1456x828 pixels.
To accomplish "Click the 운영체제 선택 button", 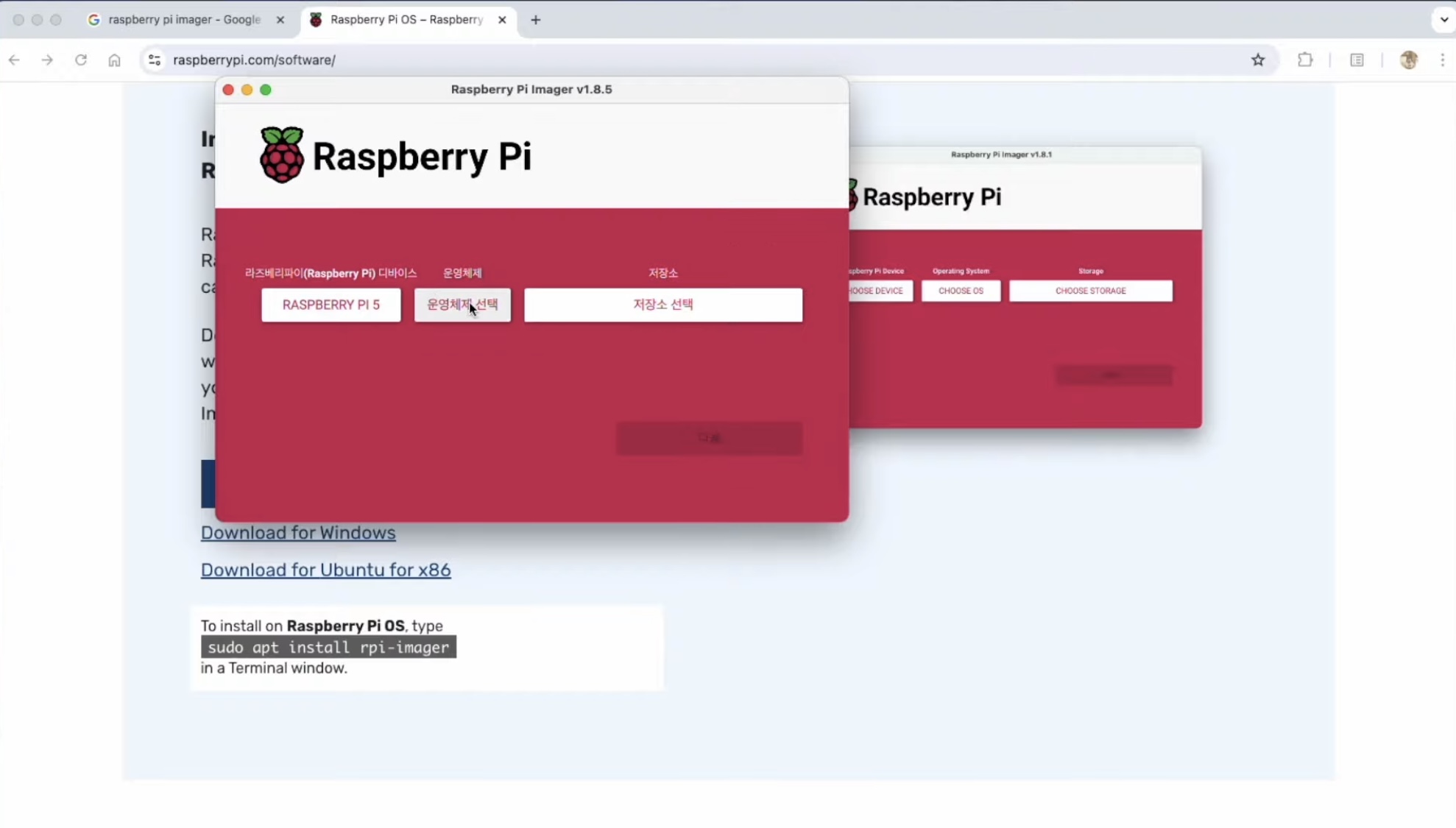I will [x=462, y=305].
